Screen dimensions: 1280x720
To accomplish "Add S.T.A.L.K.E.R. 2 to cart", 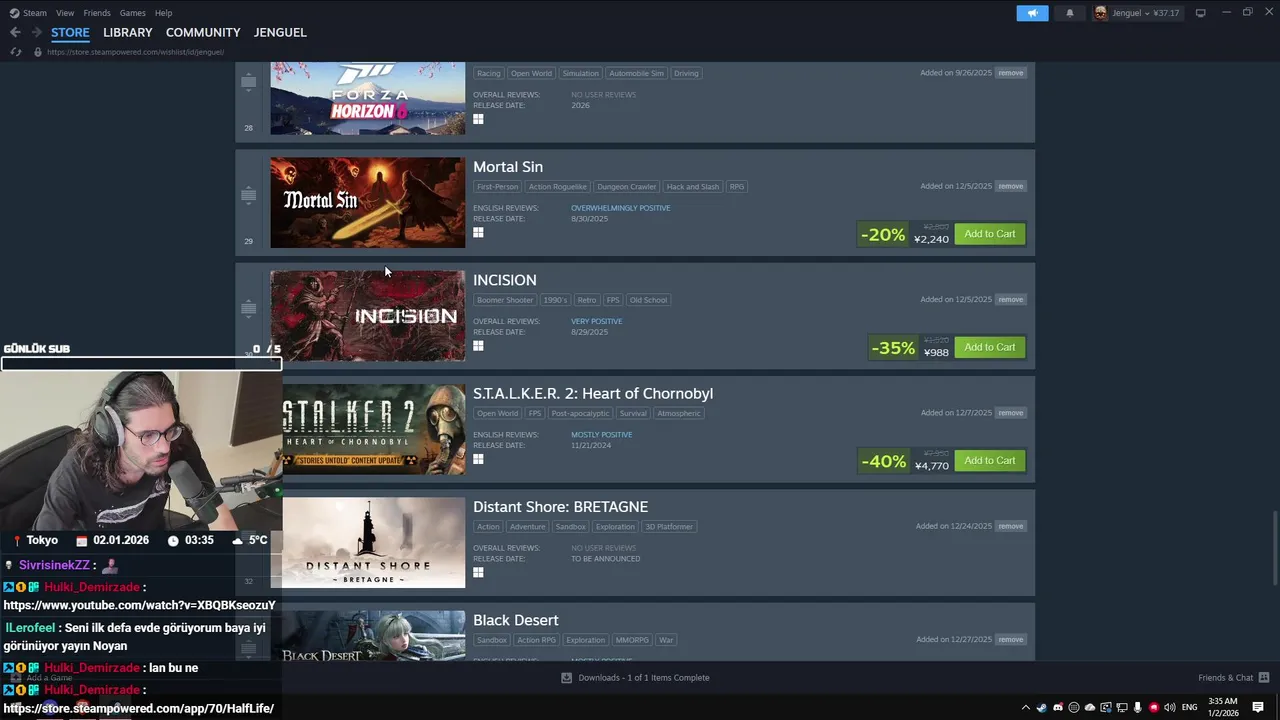I will (x=989, y=461).
